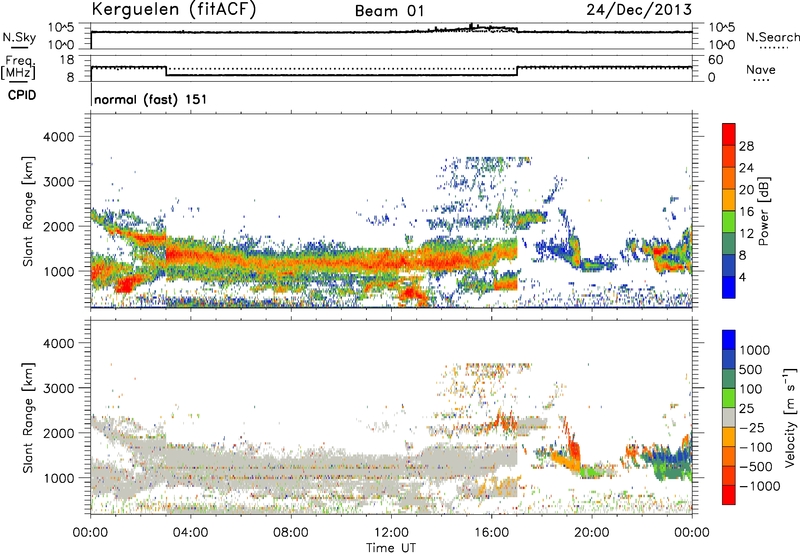Select the "16:00" time tick label
This screenshot has height=554, width=800.
pos(491,533)
